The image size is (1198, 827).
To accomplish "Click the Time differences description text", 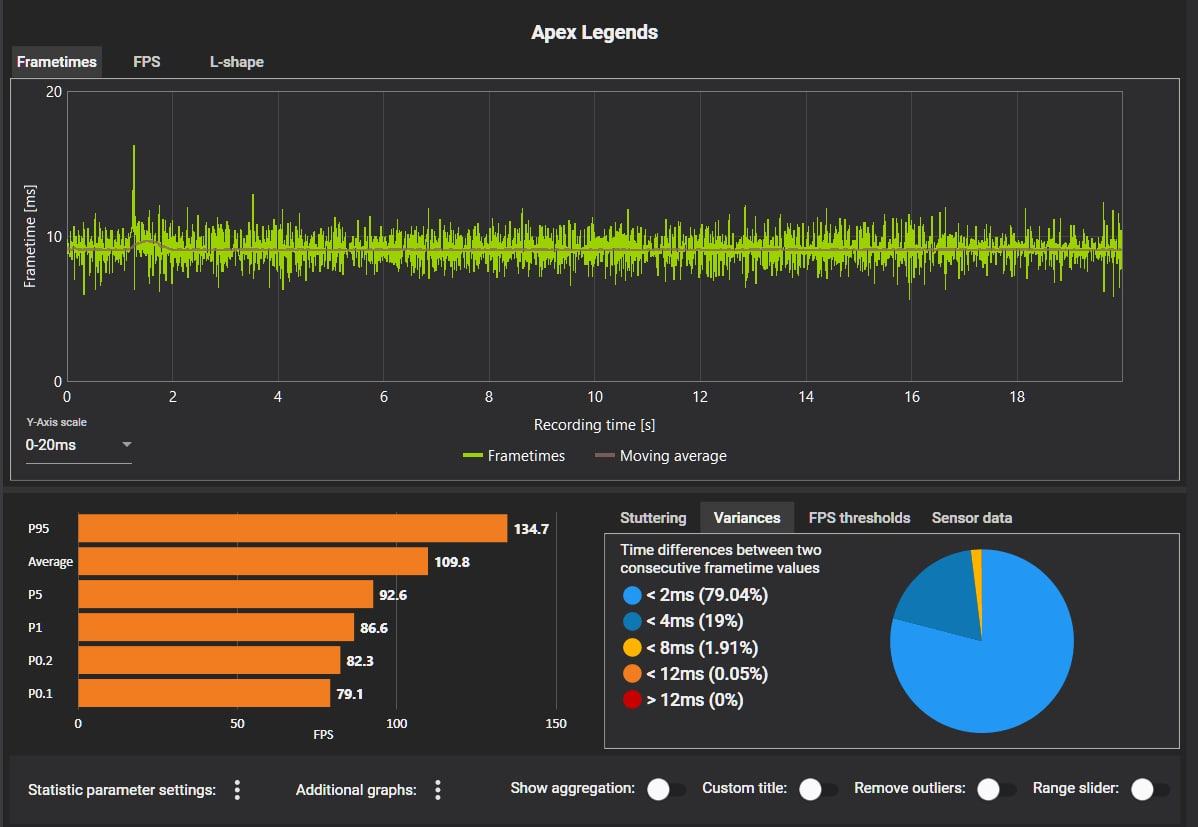I will tap(720, 559).
